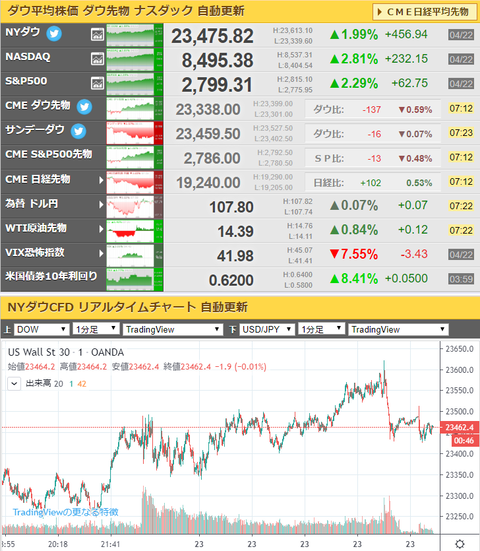The width and height of the screenshot is (480, 551).
Task: Click the US Wall St 30 chart title
Action: [x=66, y=352]
